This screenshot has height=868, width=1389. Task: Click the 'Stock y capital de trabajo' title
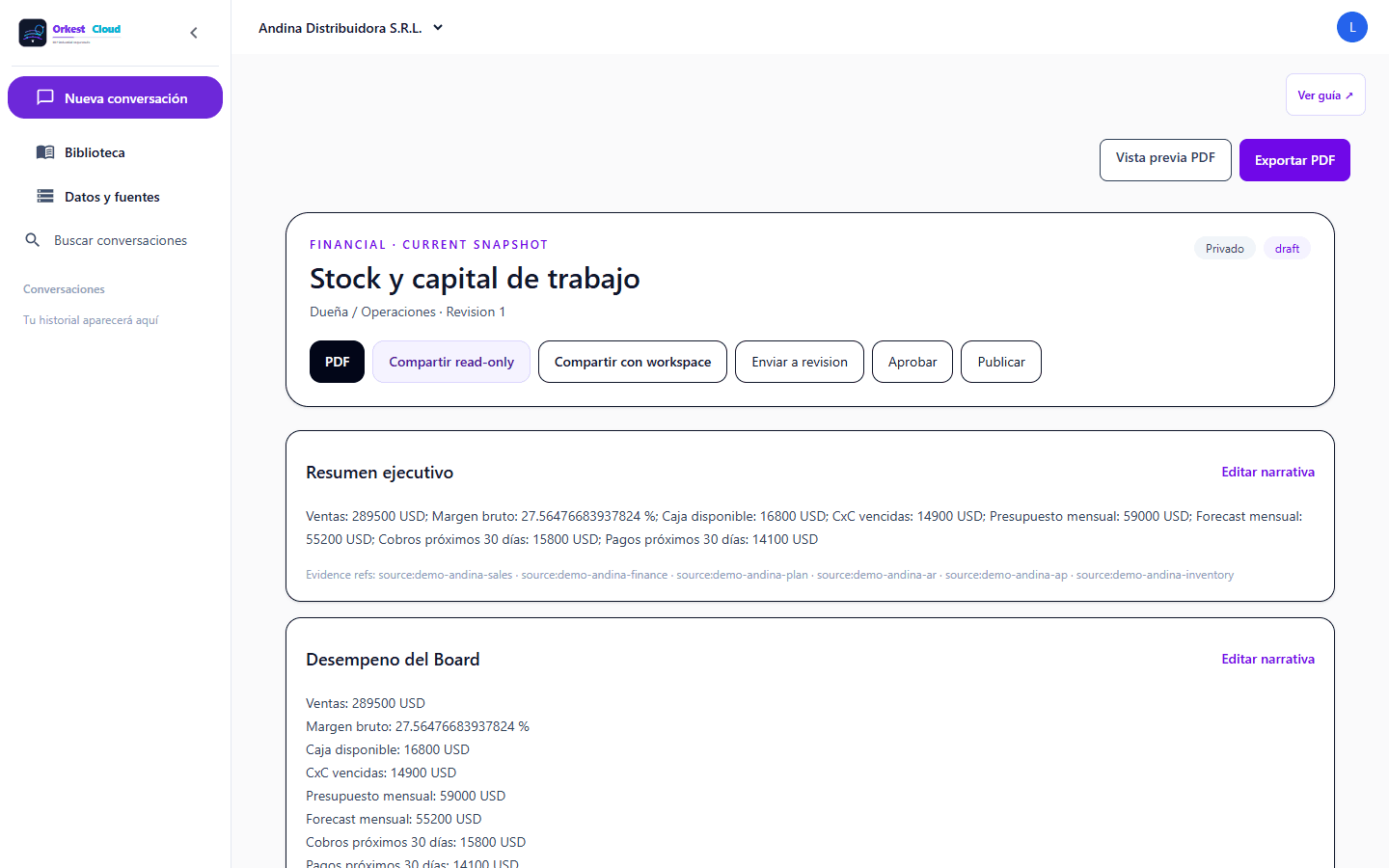click(475, 279)
